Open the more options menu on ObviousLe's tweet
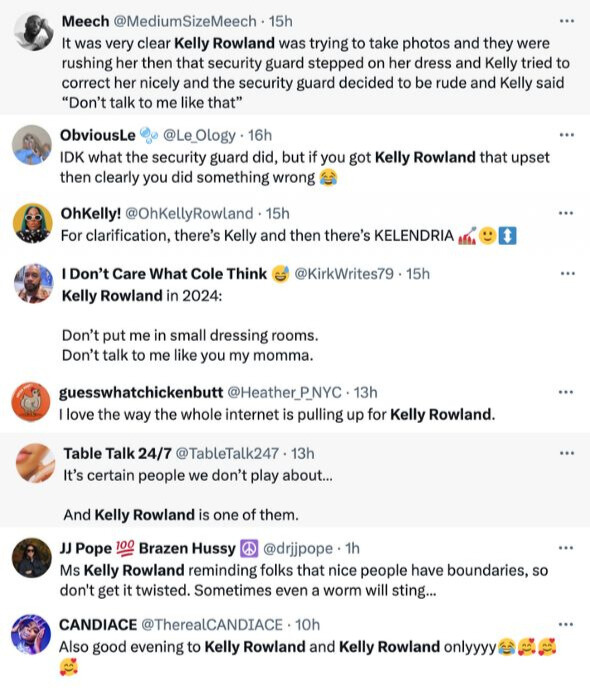 point(567,135)
